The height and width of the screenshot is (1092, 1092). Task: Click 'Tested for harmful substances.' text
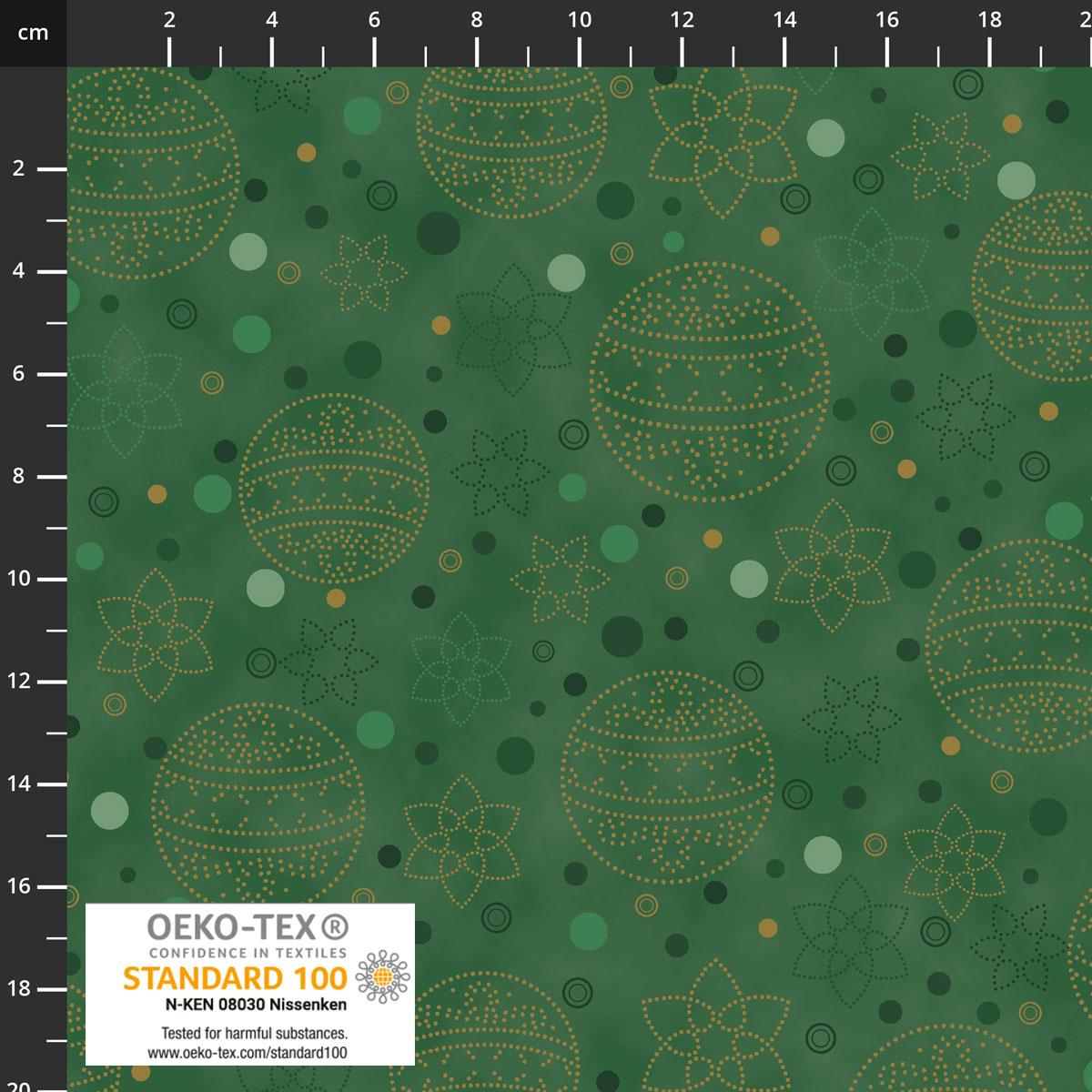pos(255,1034)
